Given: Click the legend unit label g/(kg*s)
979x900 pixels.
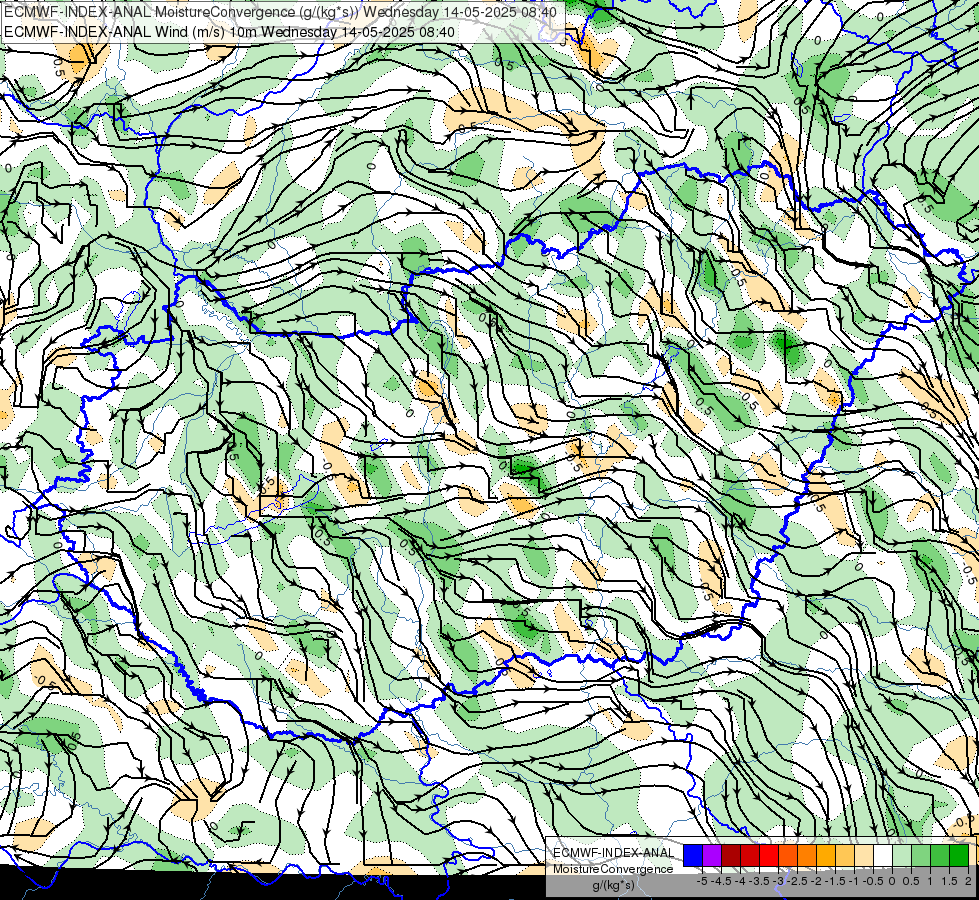Looking at the screenshot, I should point(614,885).
